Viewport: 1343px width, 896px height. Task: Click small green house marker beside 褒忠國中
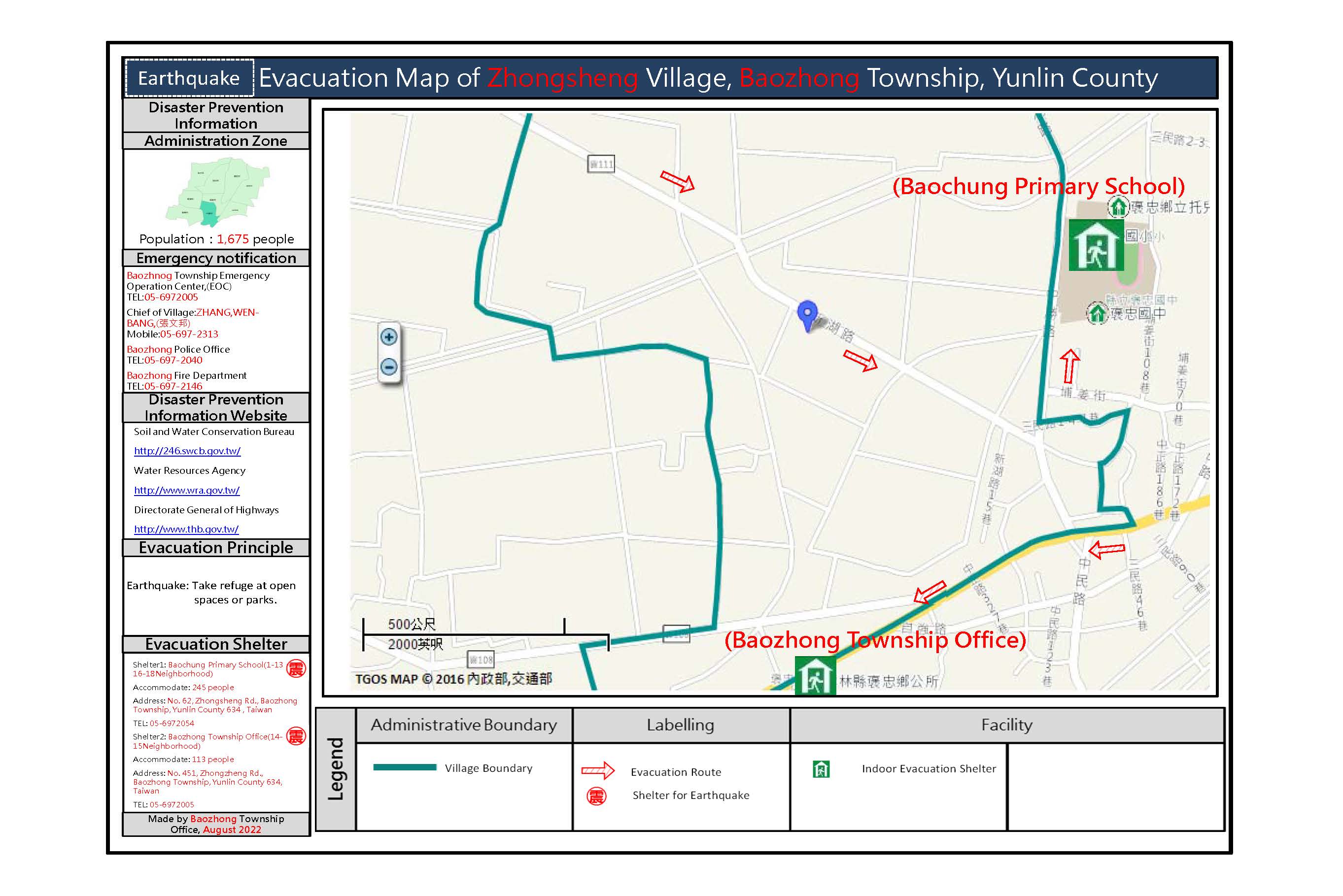pyautogui.click(x=1097, y=313)
